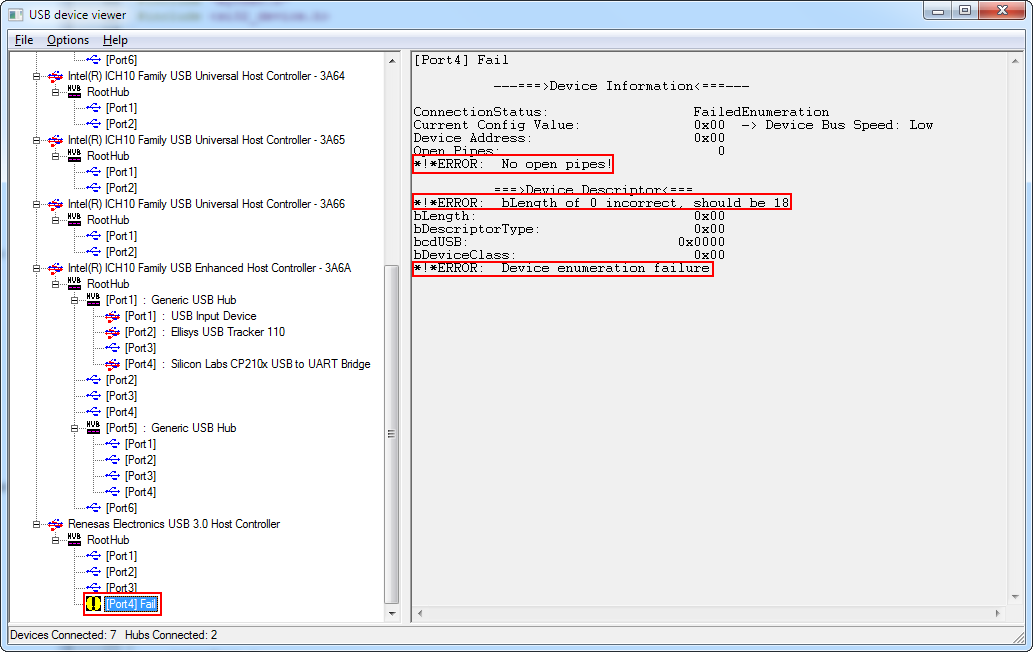Collapse the 3A66 controller's RootHub node
Screen dimensions: 1033x652
click(x=56, y=220)
